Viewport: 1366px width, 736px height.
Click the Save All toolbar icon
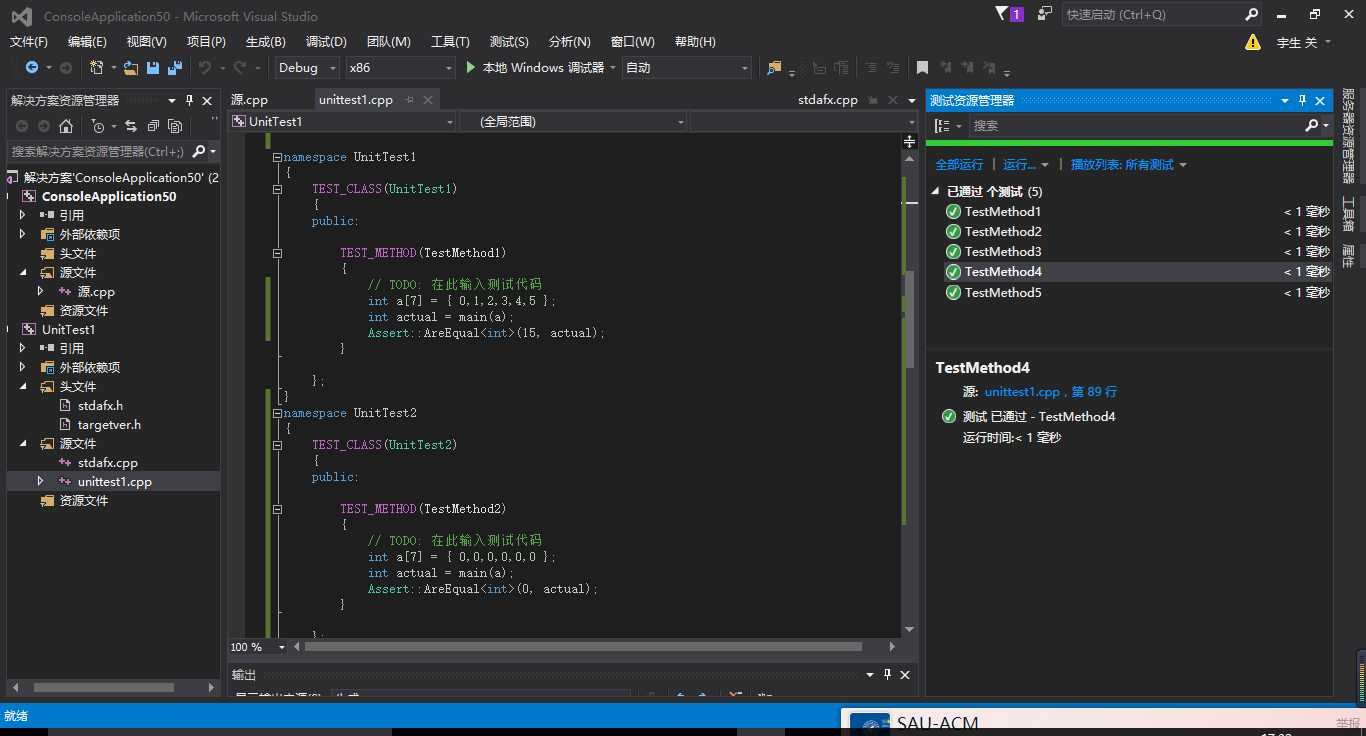[x=175, y=67]
